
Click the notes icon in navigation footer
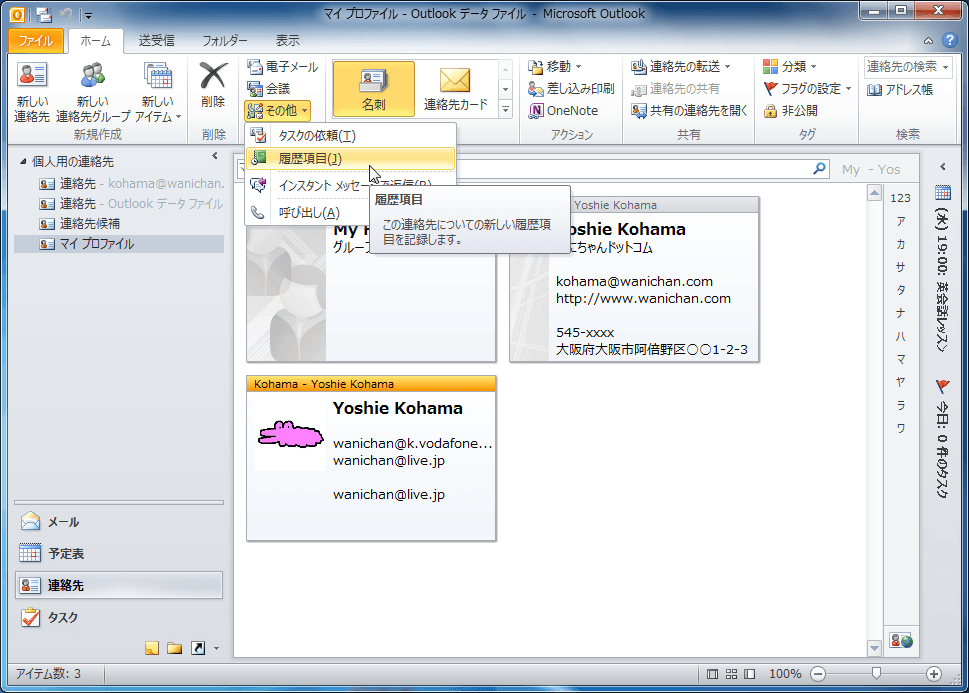[151, 648]
